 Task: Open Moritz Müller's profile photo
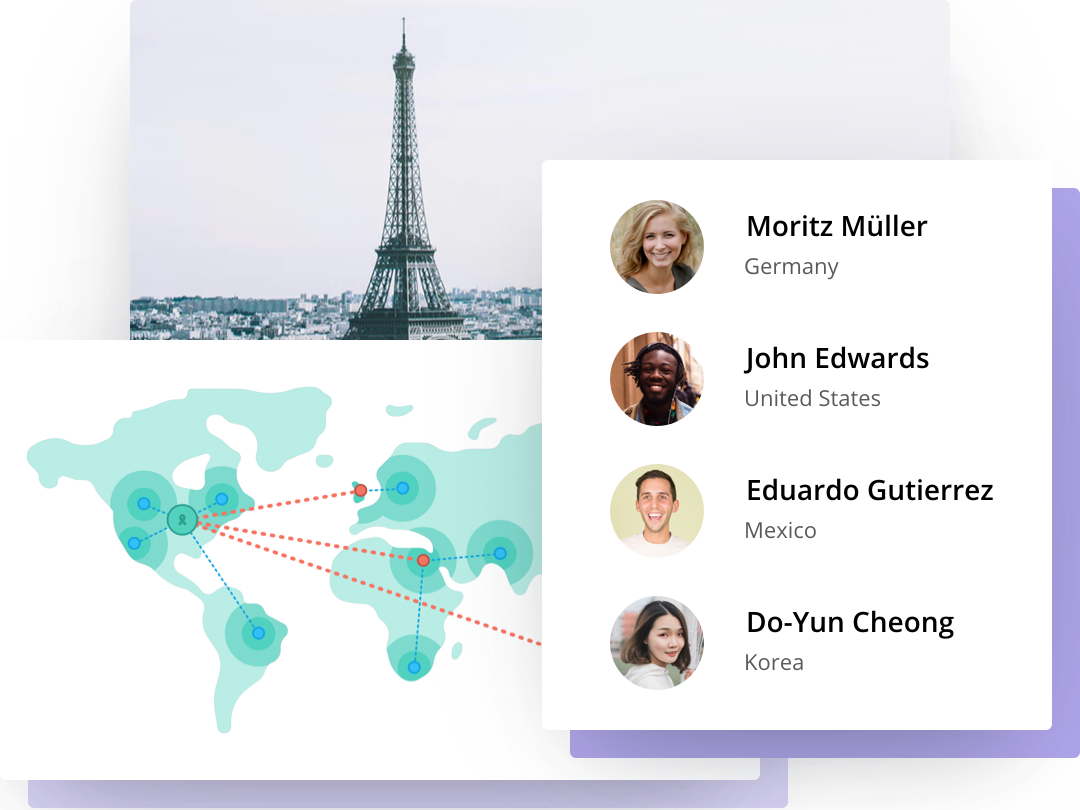(657, 247)
